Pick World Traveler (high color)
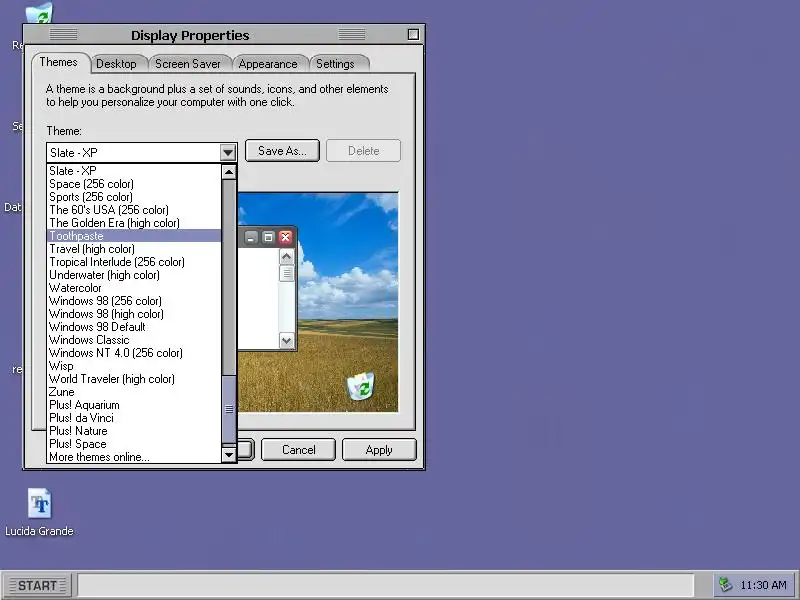The height and width of the screenshot is (600, 800). pyautogui.click(x=134, y=379)
